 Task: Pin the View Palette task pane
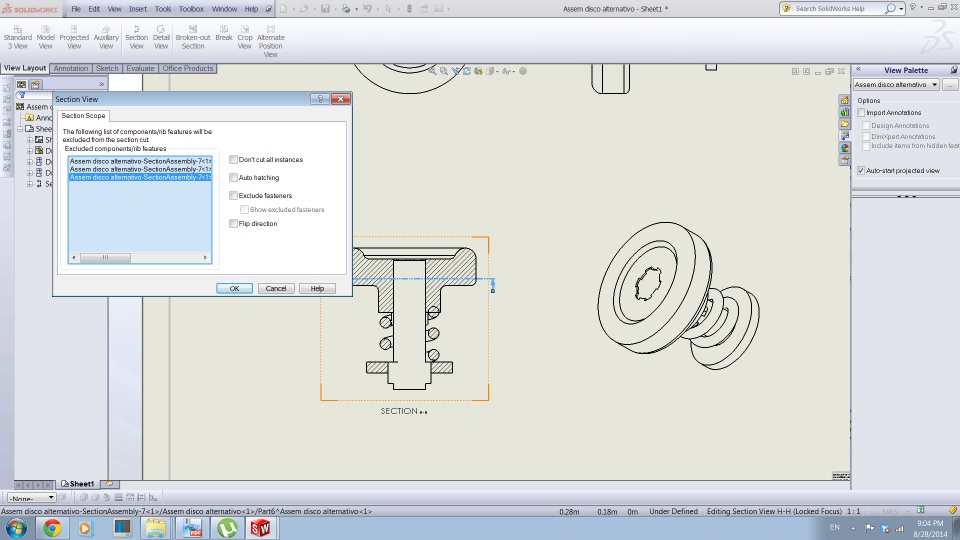(x=954, y=70)
